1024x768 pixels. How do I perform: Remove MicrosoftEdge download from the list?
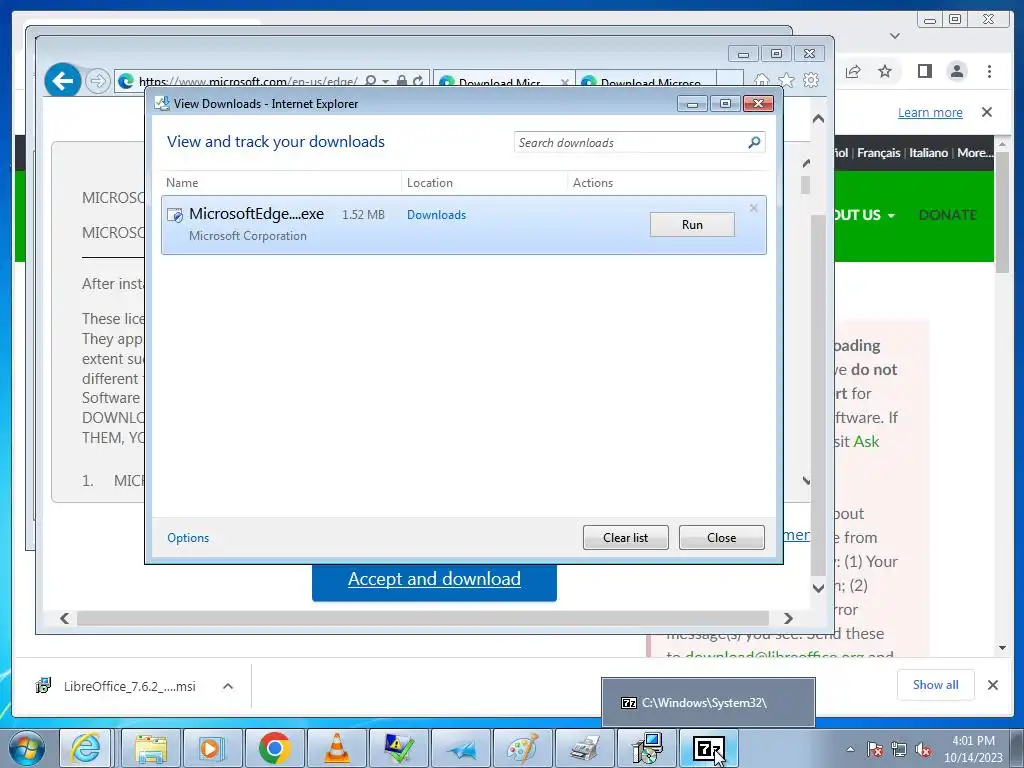(754, 208)
